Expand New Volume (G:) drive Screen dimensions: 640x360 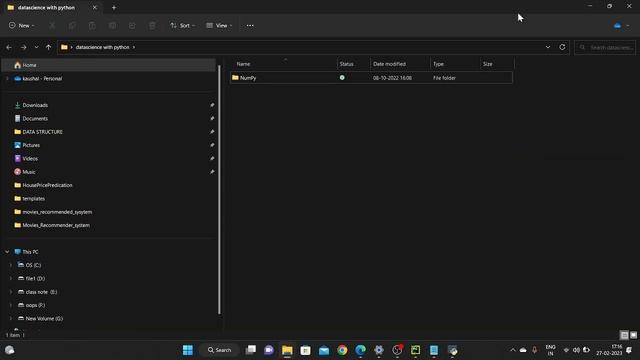click(11, 318)
